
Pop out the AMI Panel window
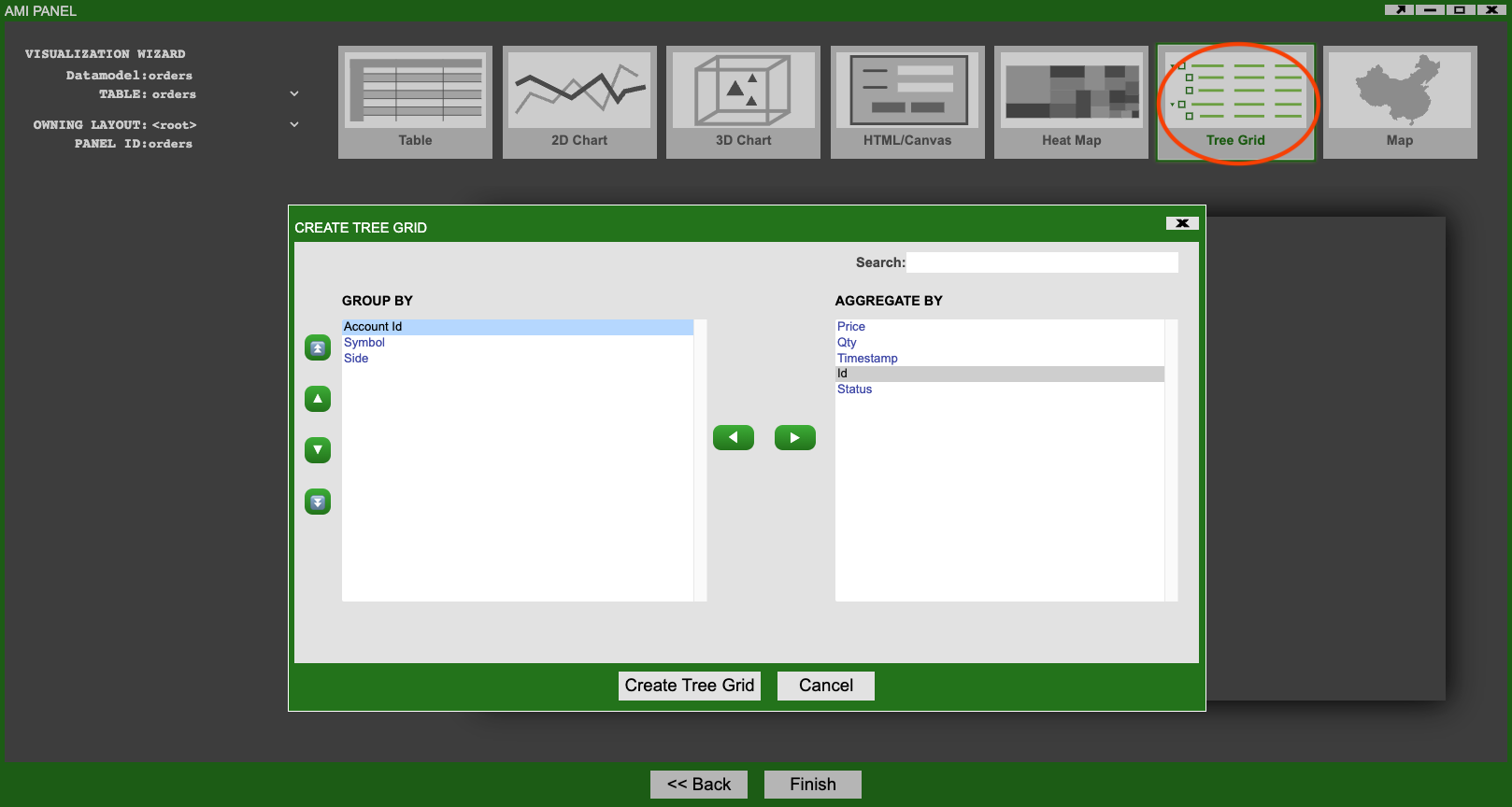tap(1399, 9)
